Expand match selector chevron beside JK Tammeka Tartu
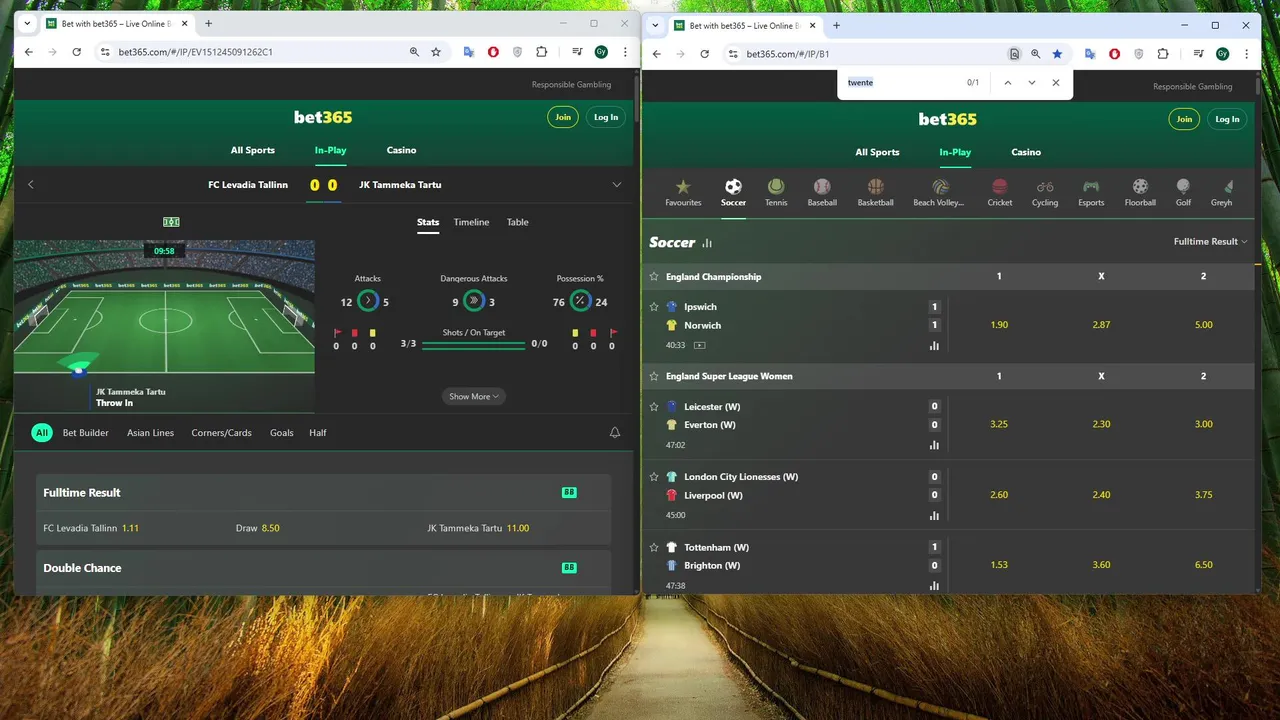Image resolution: width=1280 pixels, height=720 pixels. click(x=617, y=184)
